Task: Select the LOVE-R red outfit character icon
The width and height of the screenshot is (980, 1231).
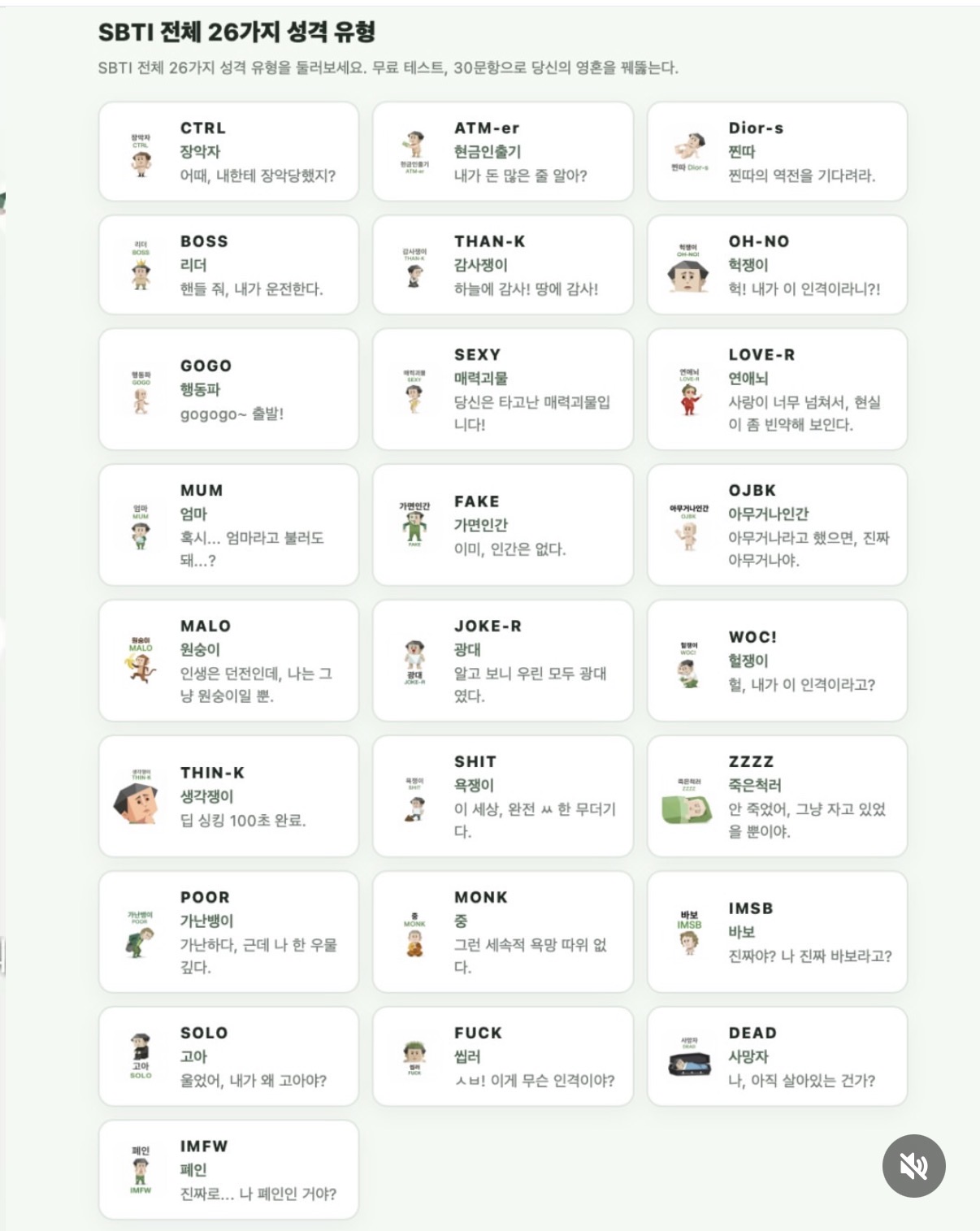Action: point(689,397)
